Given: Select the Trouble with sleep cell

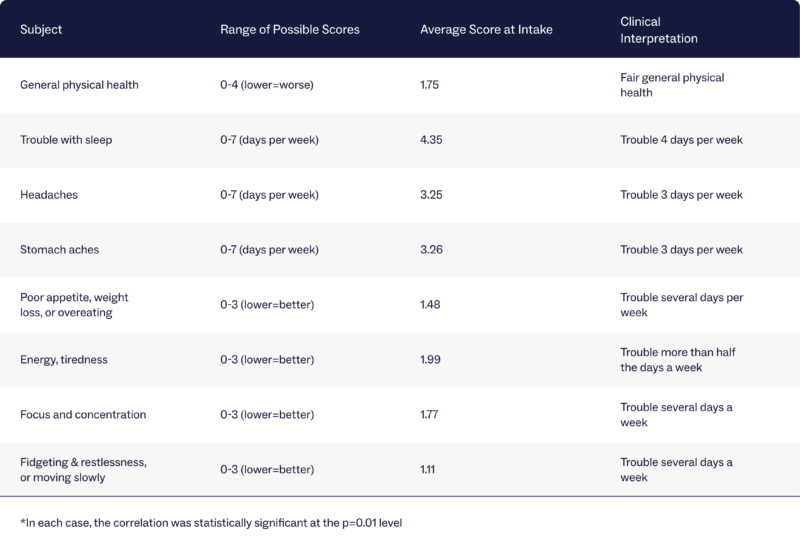Looking at the screenshot, I should pyautogui.click(x=66, y=140).
